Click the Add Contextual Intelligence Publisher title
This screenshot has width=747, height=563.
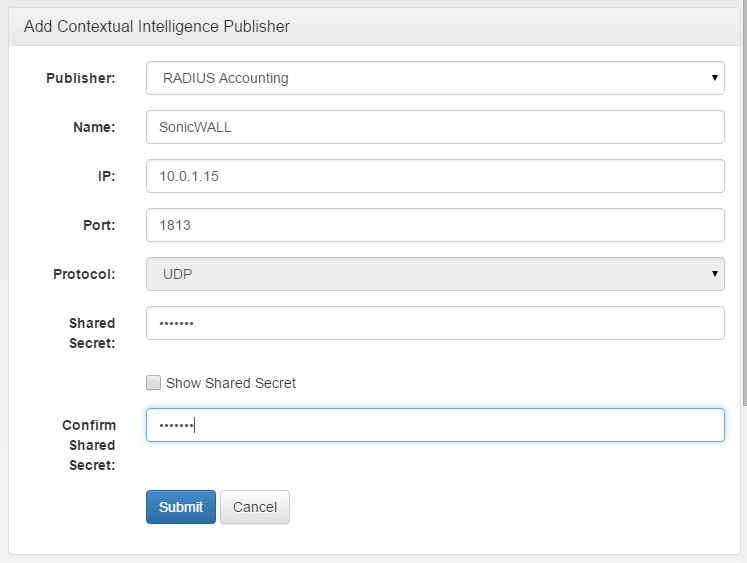[x=157, y=26]
